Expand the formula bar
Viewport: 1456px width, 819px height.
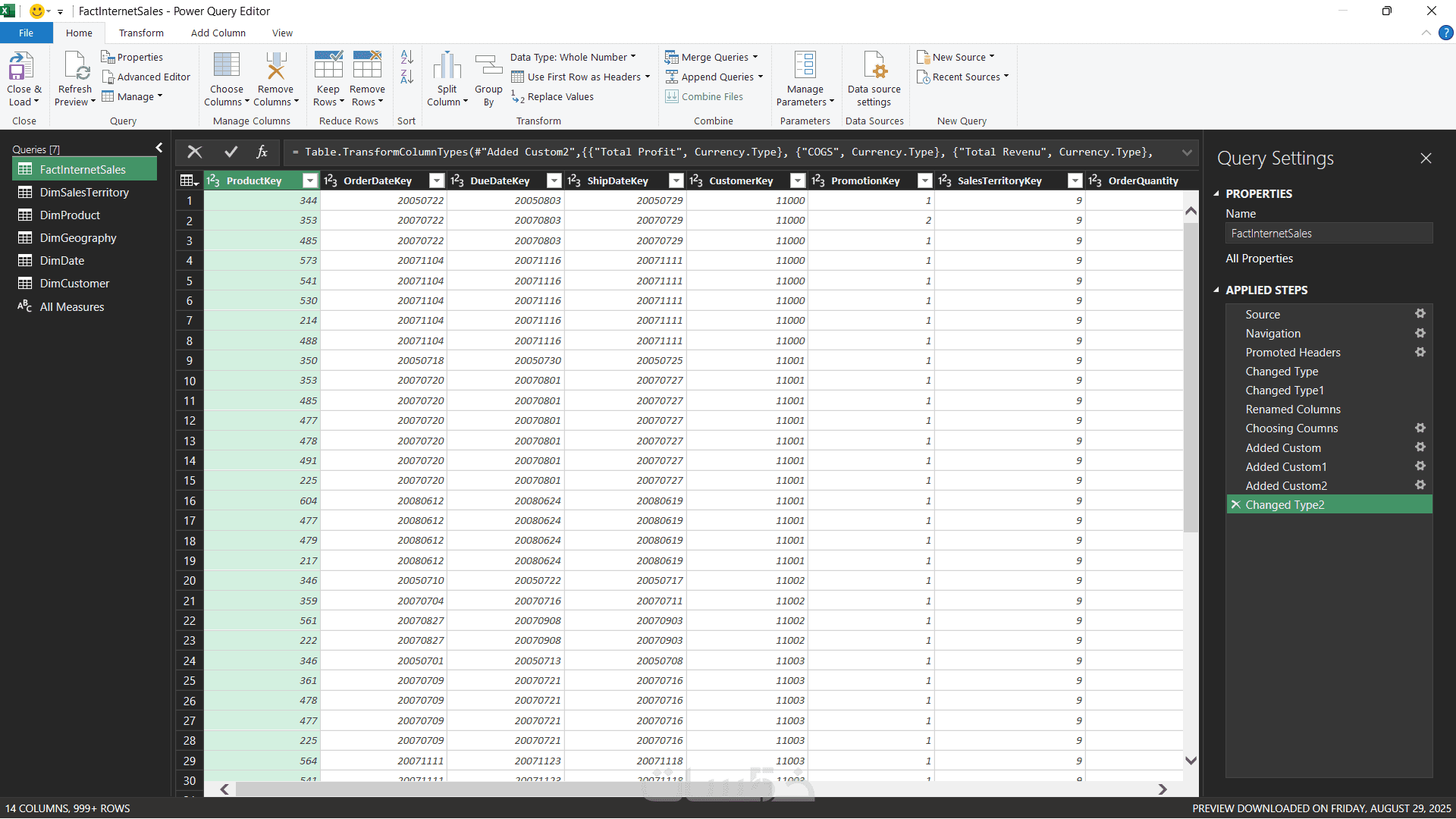pos(1187,152)
